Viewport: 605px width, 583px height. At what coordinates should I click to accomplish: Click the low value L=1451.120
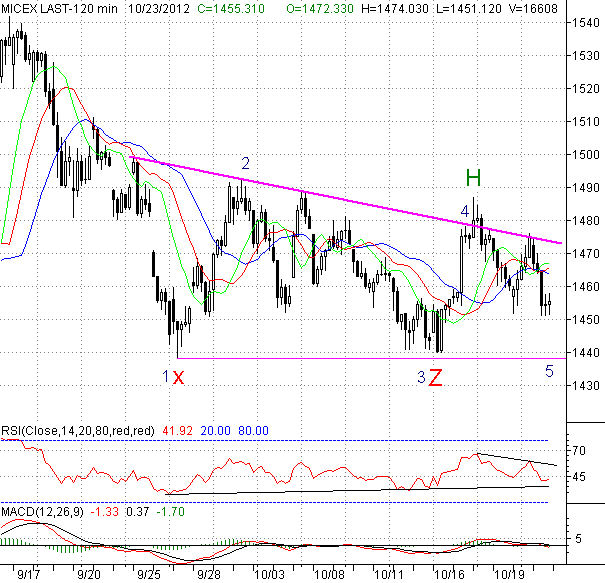[469, 8]
